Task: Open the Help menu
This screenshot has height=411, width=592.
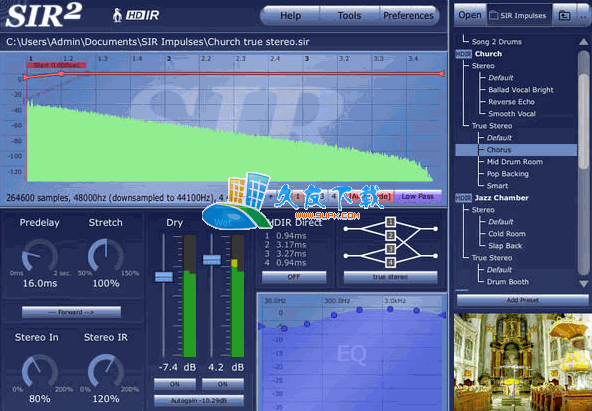Action: coord(290,15)
